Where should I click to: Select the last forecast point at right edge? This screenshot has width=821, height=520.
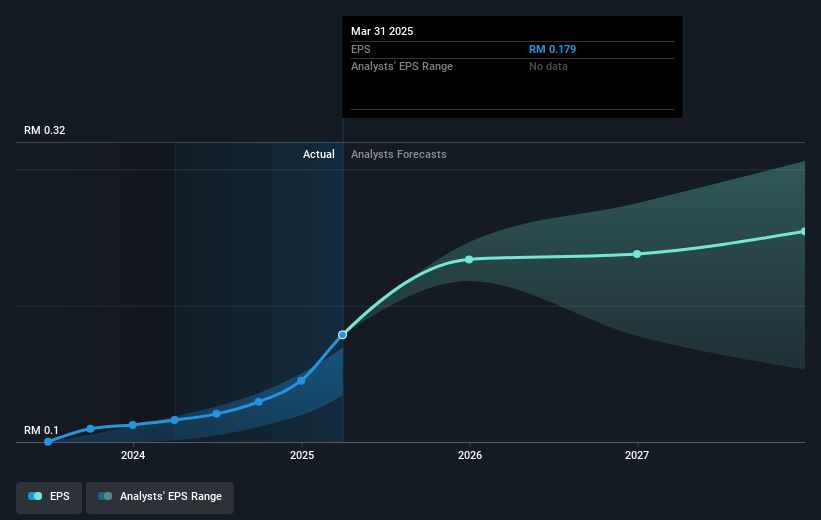tap(804, 231)
